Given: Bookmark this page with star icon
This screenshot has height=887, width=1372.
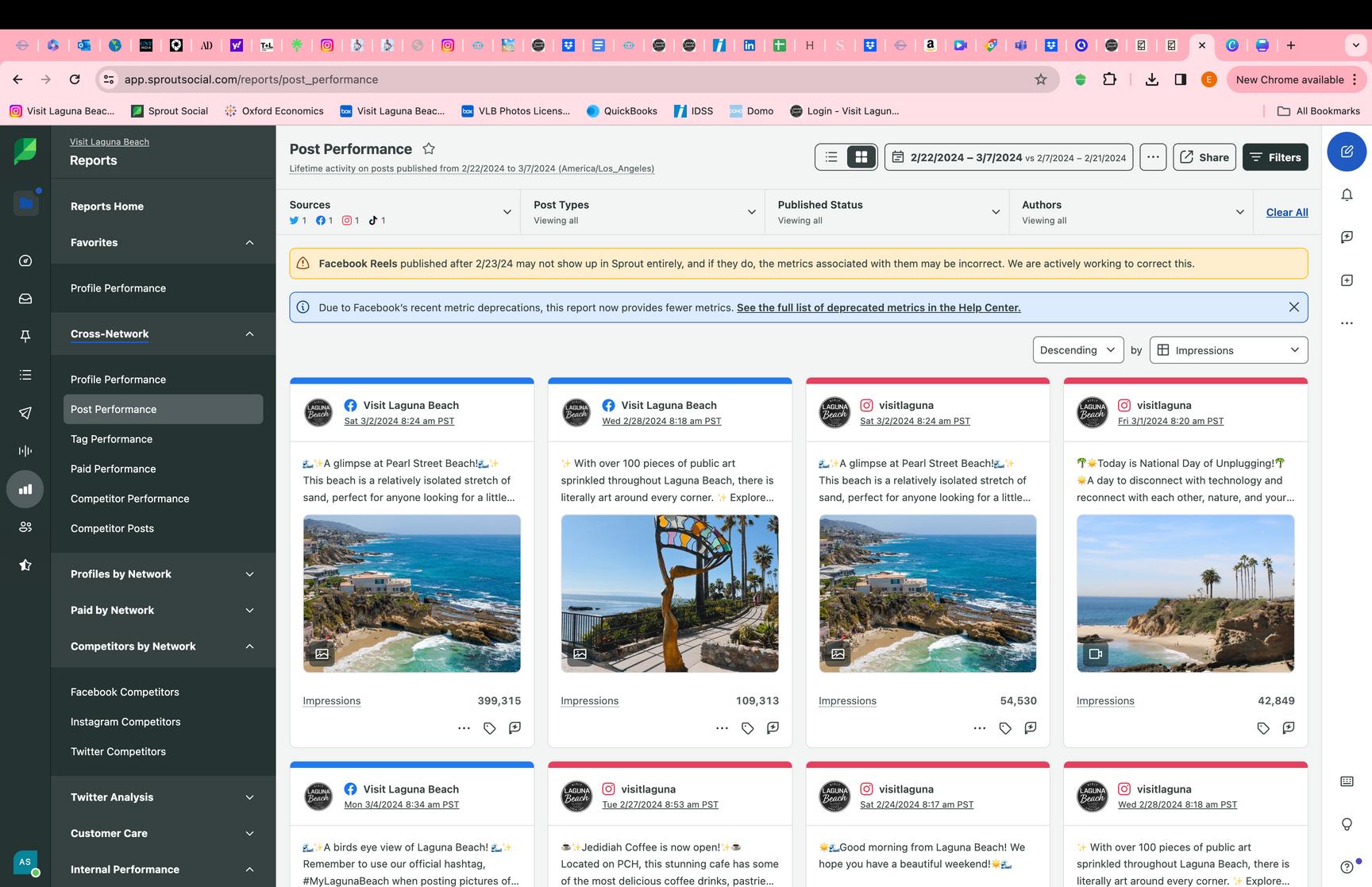Looking at the screenshot, I should tap(1041, 79).
